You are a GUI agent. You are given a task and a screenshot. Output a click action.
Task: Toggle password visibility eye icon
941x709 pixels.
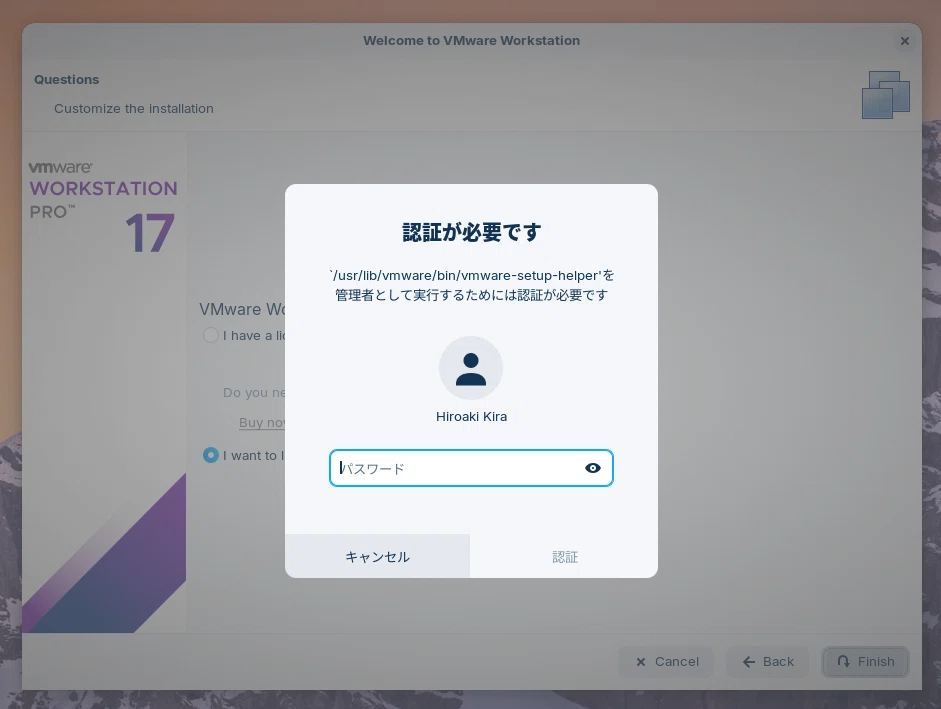click(x=592, y=468)
